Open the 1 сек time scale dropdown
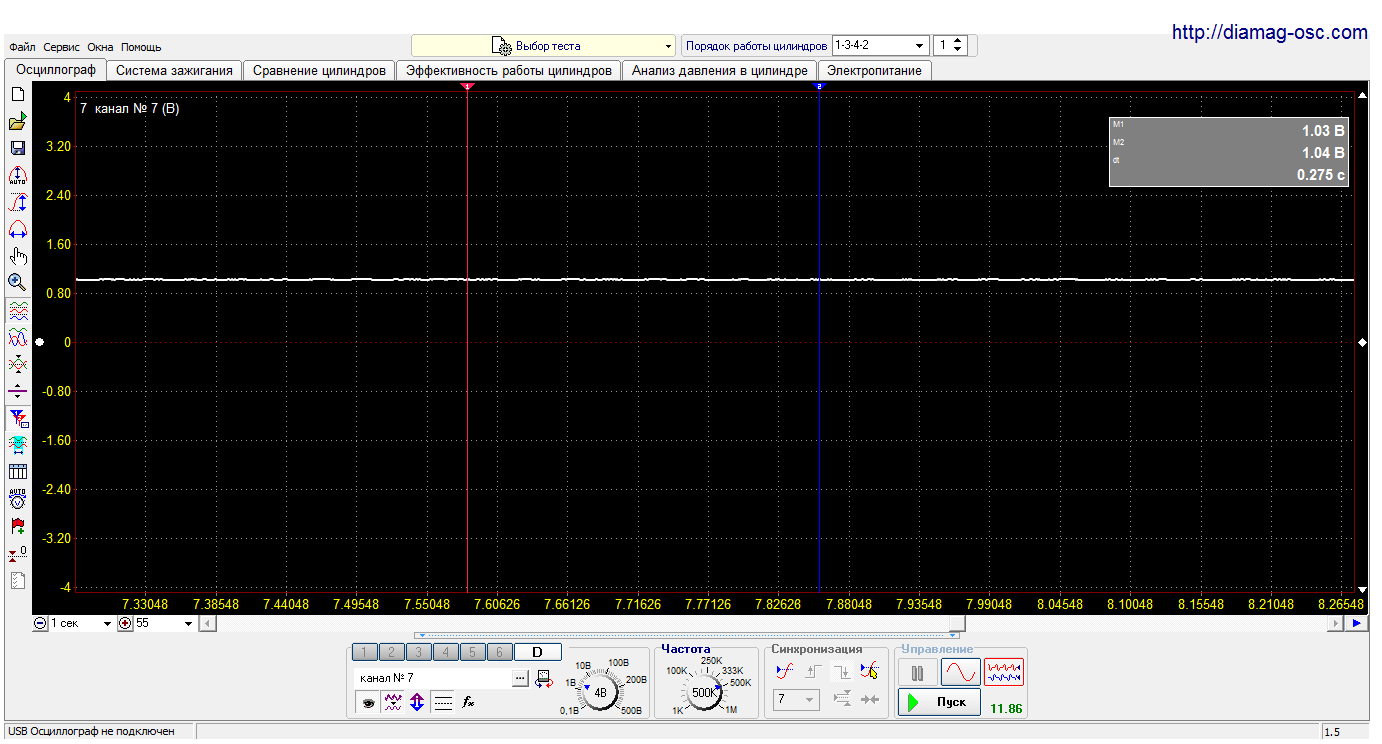1382x744 pixels. pos(82,623)
